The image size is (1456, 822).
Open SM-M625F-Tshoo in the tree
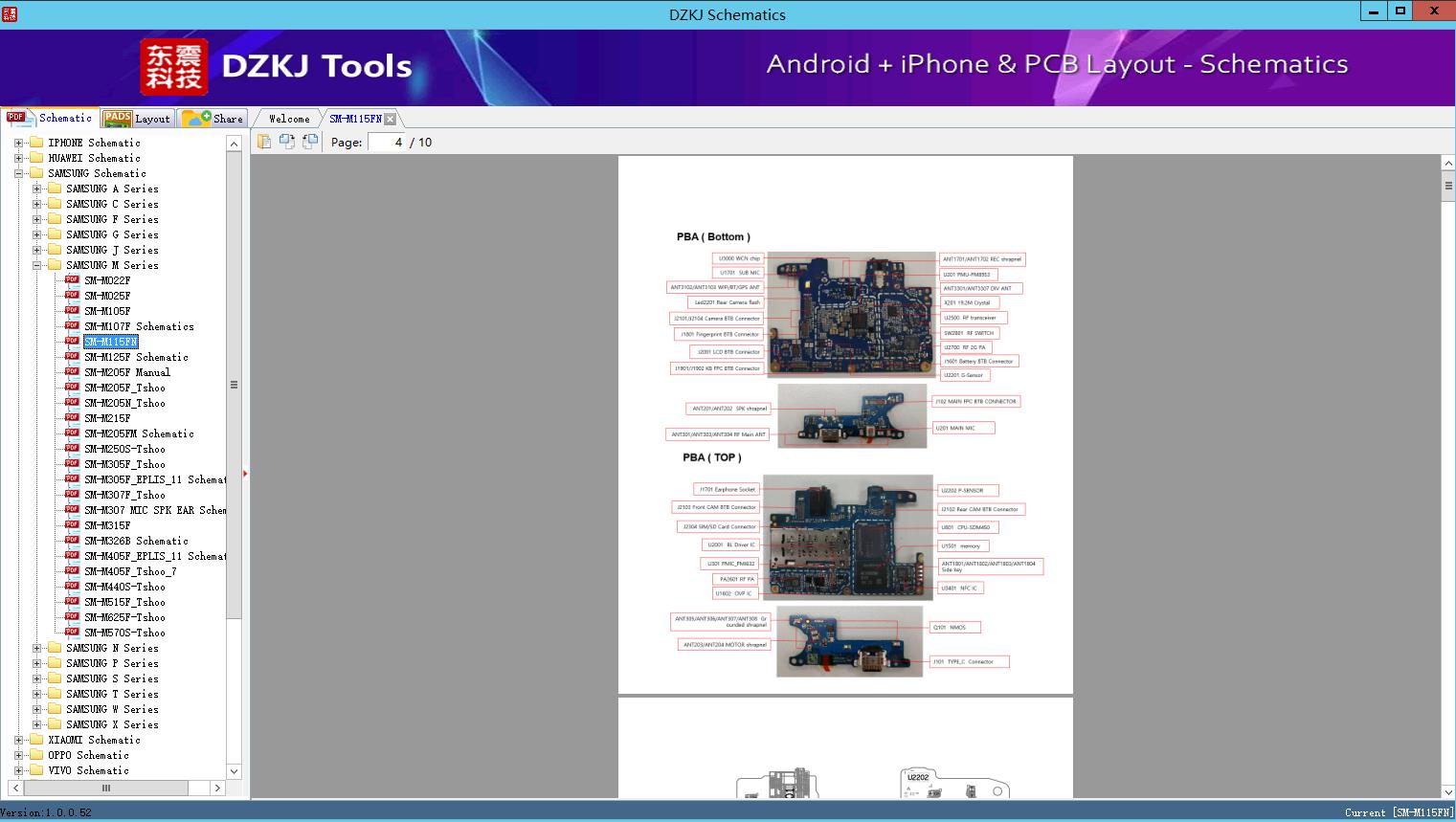[x=124, y=617]
